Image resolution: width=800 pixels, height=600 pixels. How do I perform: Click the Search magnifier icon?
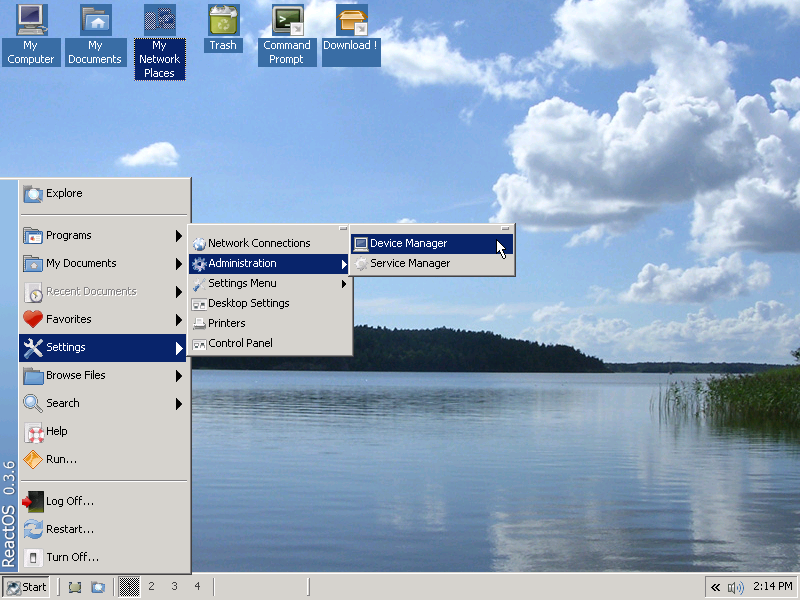click(x=33, y=404)
